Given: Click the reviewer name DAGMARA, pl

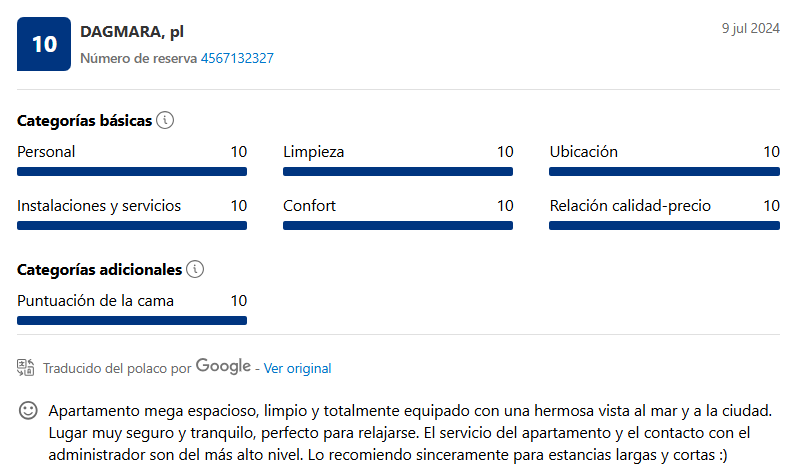Looking at the screenshot, I should click(132, 32).
